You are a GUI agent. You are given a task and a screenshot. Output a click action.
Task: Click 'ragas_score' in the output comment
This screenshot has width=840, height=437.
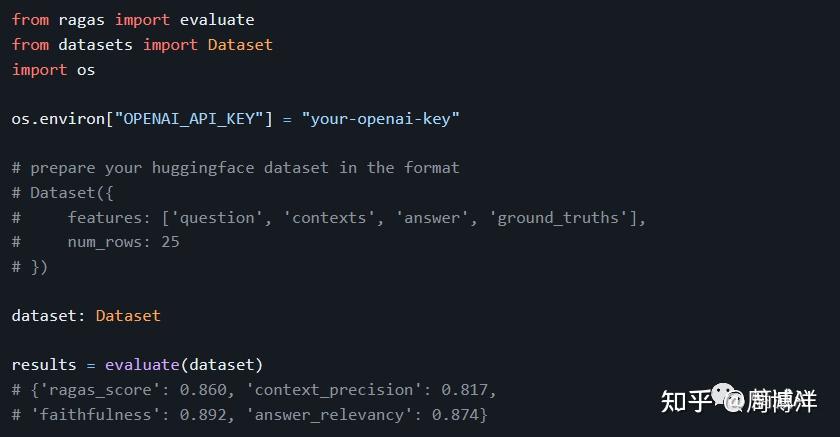pos(91,389)
